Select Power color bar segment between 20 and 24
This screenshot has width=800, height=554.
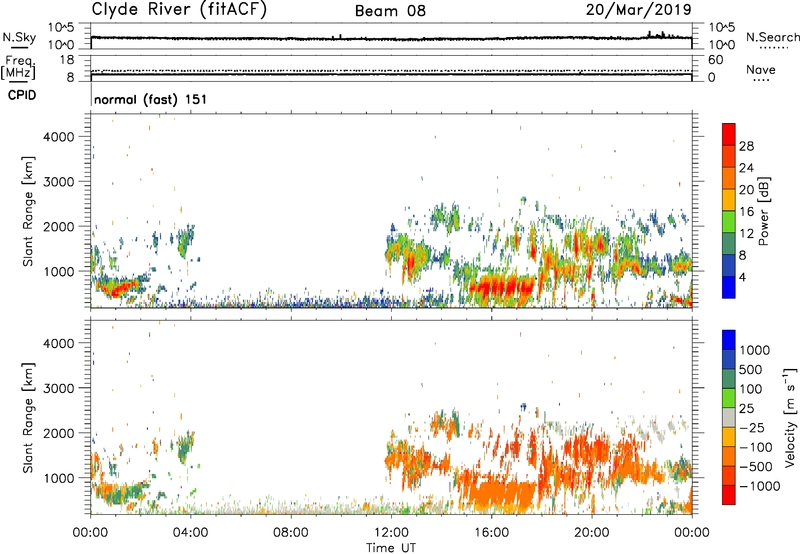coord(729,178)
